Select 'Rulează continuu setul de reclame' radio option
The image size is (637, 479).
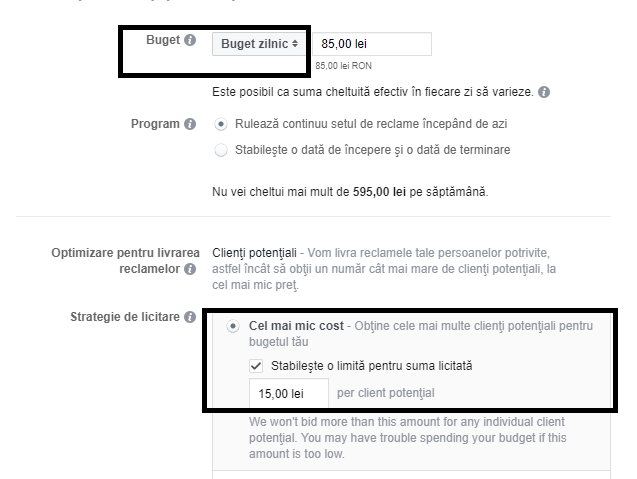pos(221,125)
